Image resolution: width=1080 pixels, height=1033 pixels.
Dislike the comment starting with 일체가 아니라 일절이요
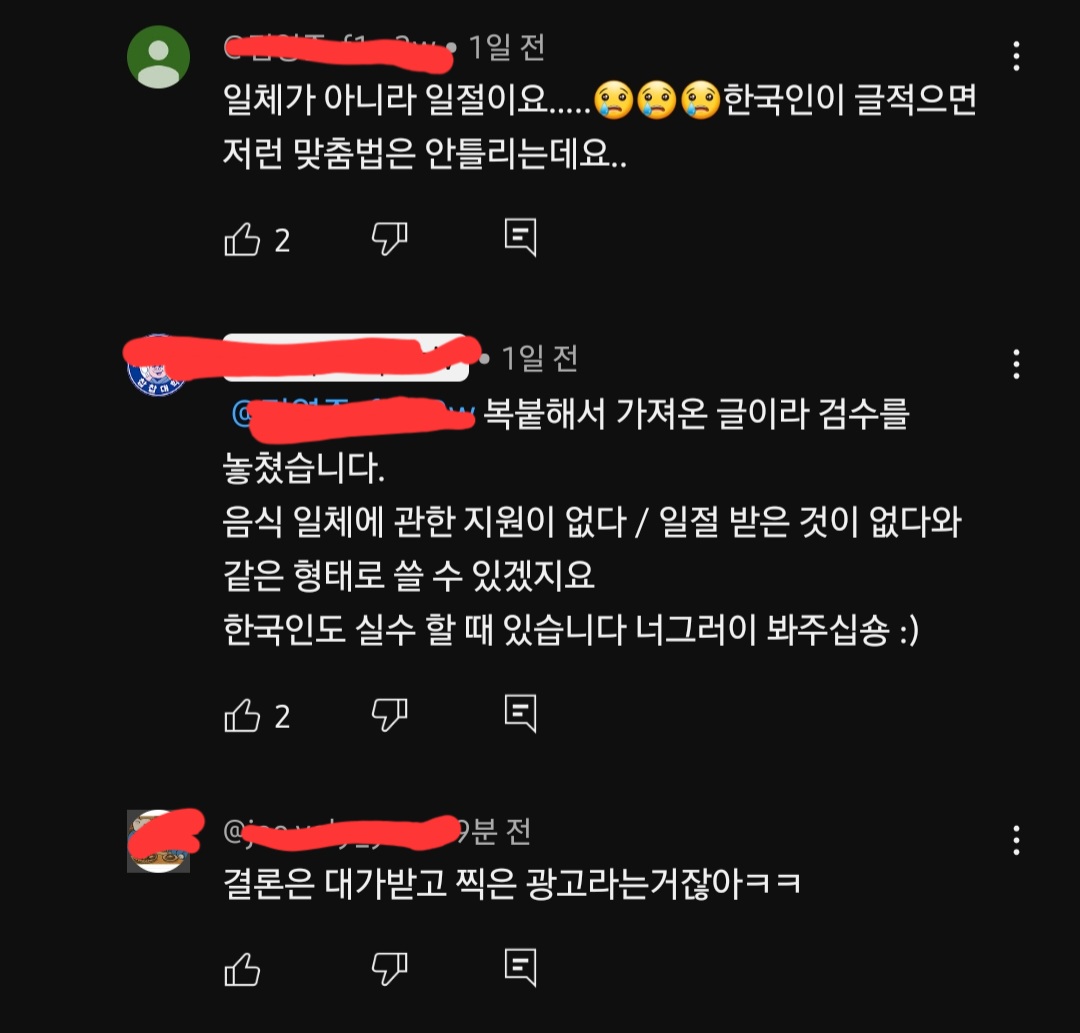pos(390,238)
